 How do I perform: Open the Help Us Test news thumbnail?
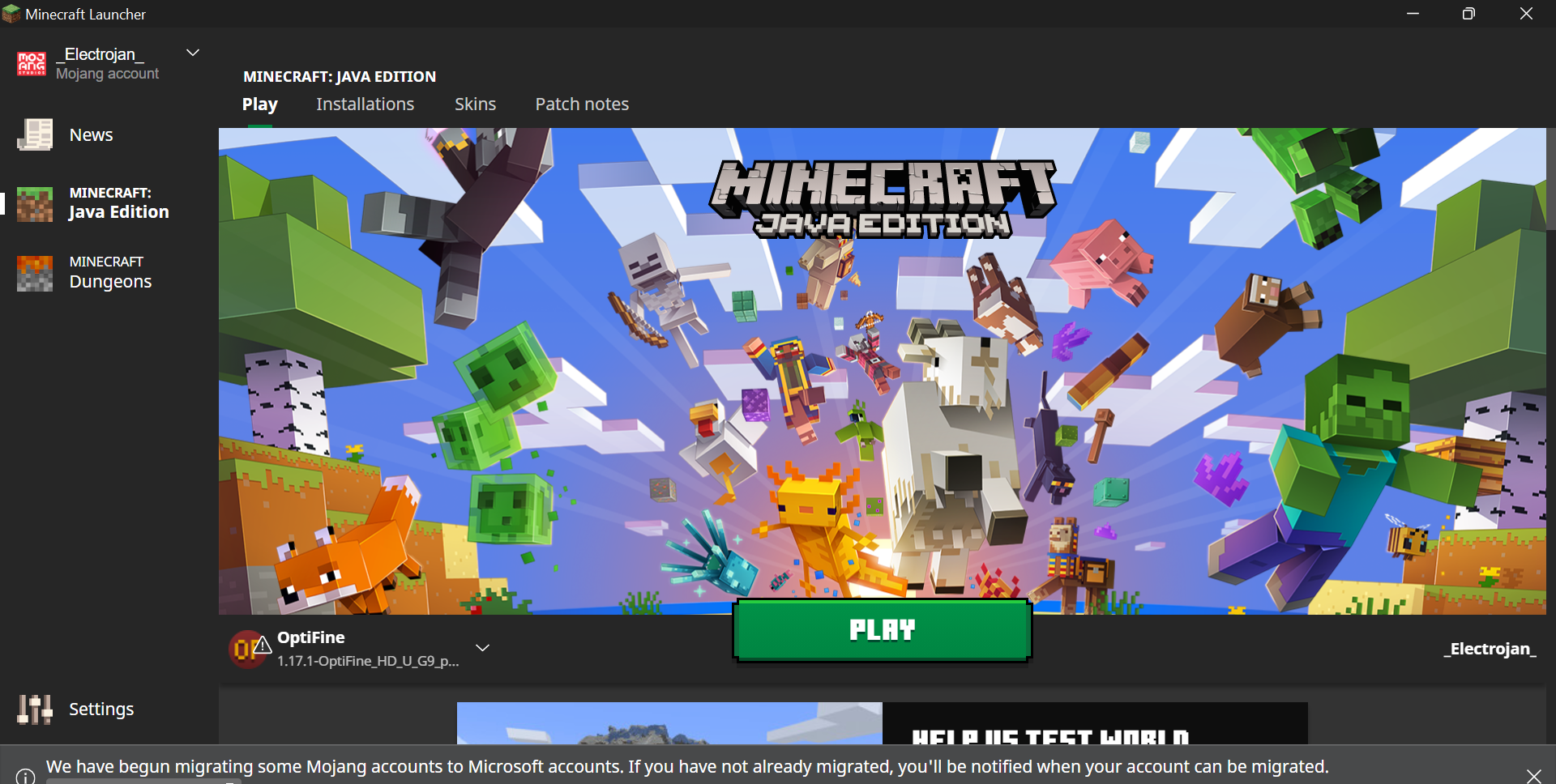coord(669,723)
